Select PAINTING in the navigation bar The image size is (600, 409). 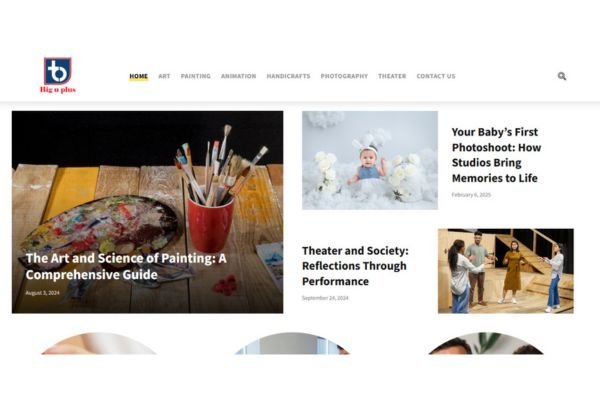click(196, 76)
